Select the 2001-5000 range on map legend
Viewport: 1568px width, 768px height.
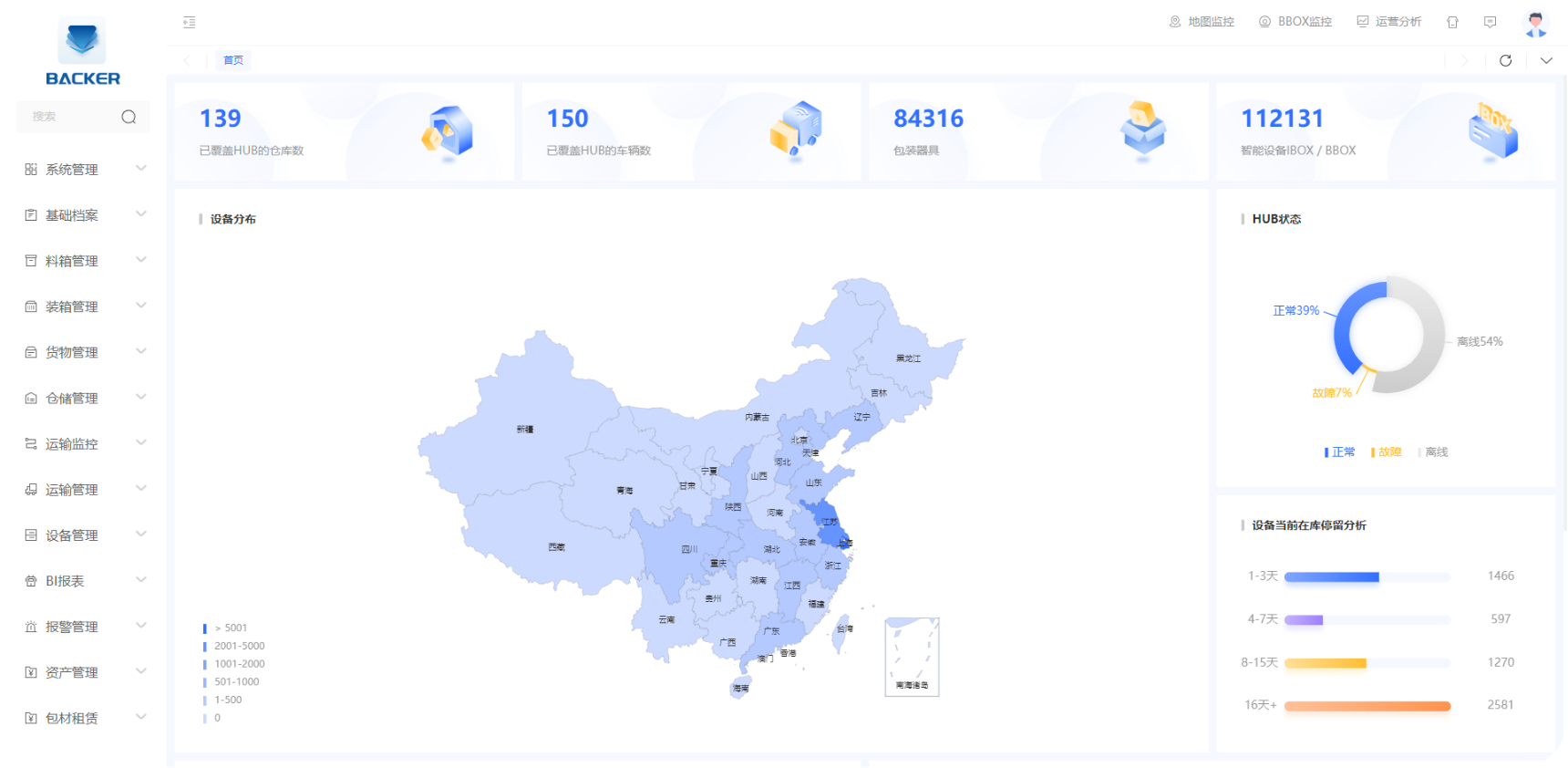tap(238, 646)
